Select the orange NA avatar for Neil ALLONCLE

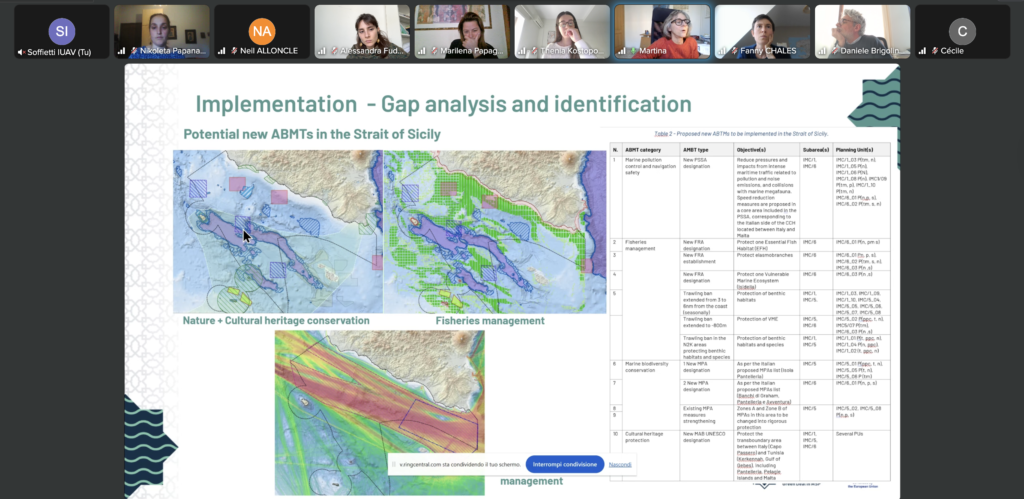pyautogui.click(x=261, y=29)
